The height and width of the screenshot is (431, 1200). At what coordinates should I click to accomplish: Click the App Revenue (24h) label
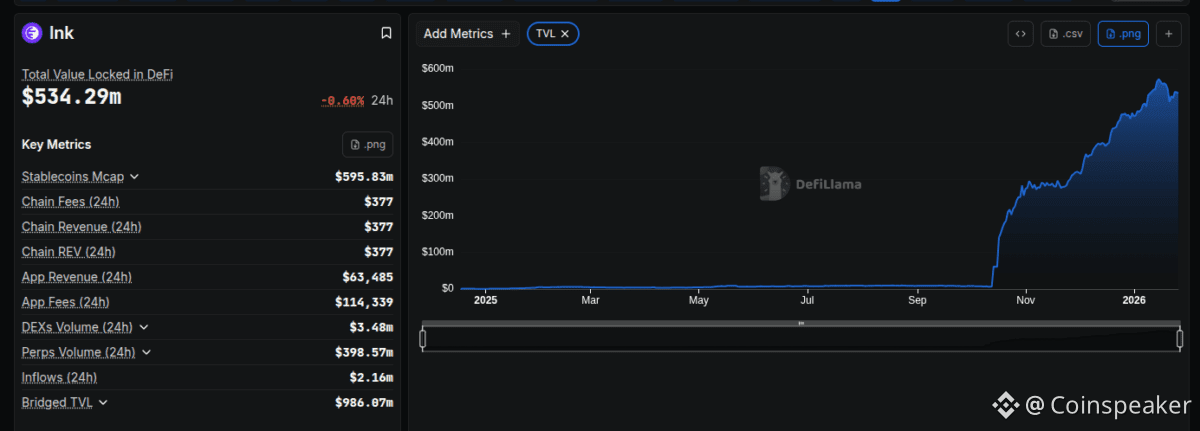click(x=76, y=277)
